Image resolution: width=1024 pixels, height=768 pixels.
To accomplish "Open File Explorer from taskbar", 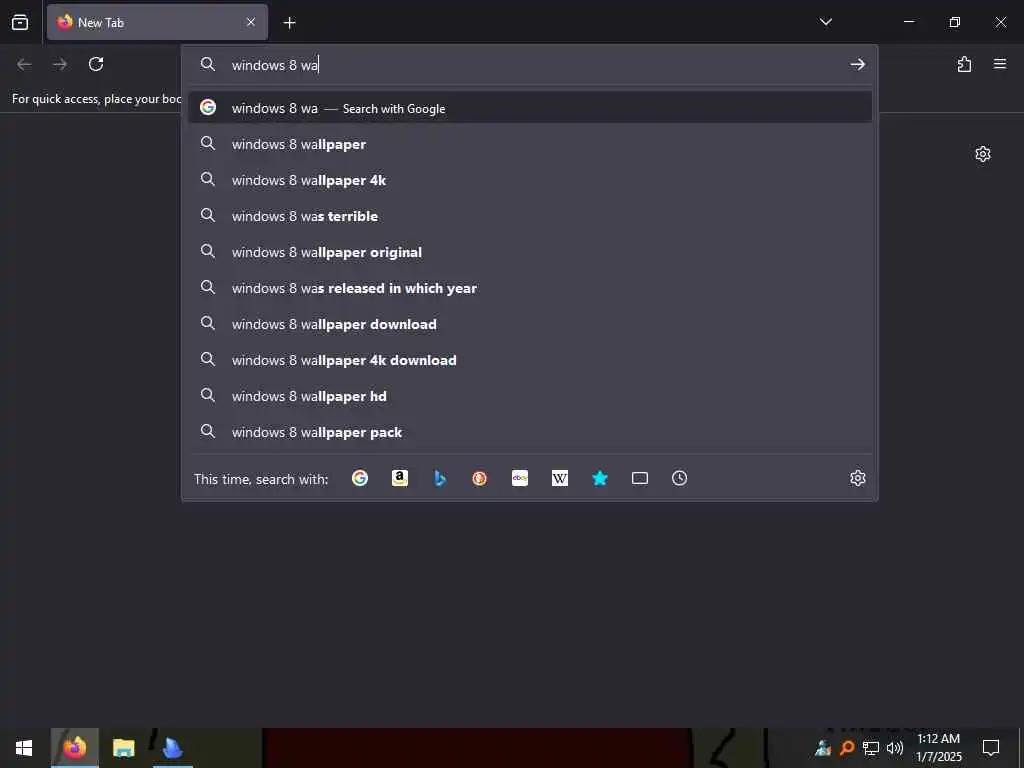I will pyautogui.click(x=123, y=748).
